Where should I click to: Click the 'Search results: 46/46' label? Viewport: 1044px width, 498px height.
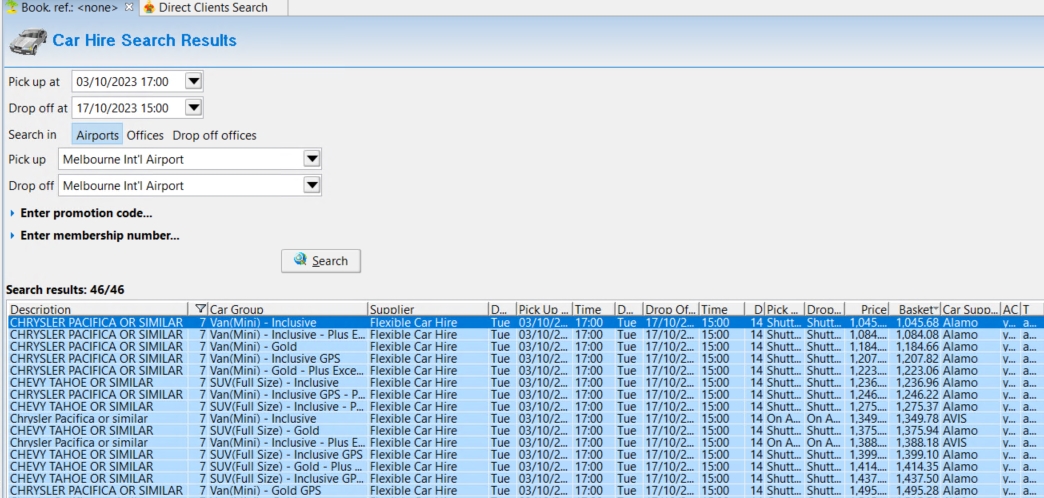click(65, 290)
